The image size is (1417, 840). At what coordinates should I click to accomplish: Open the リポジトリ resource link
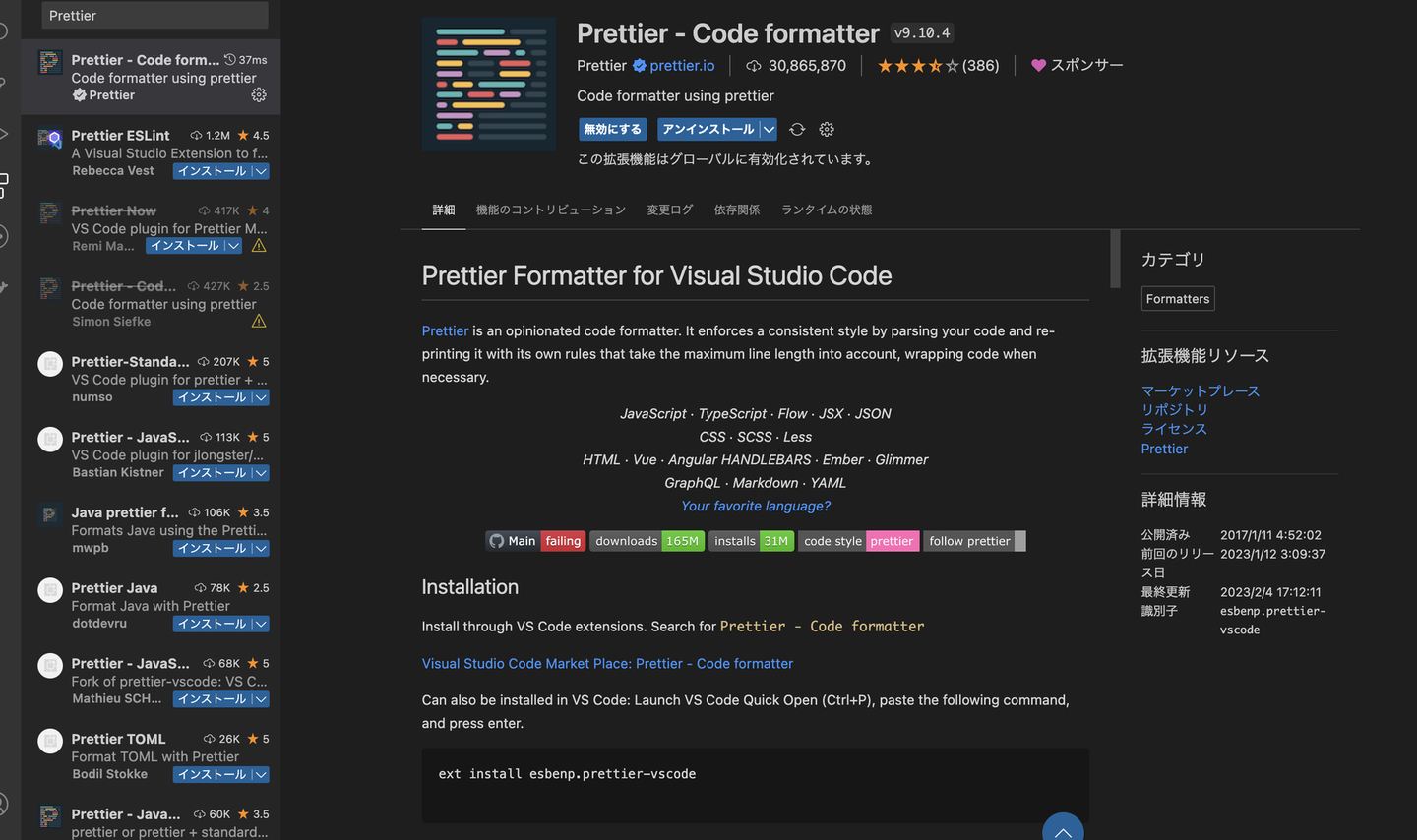point(1174,410)
